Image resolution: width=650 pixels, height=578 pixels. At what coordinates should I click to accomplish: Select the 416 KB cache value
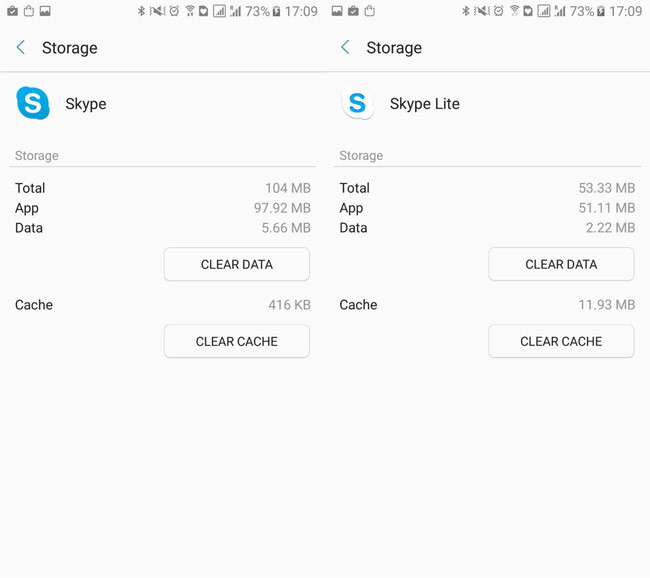coord(289,305)
